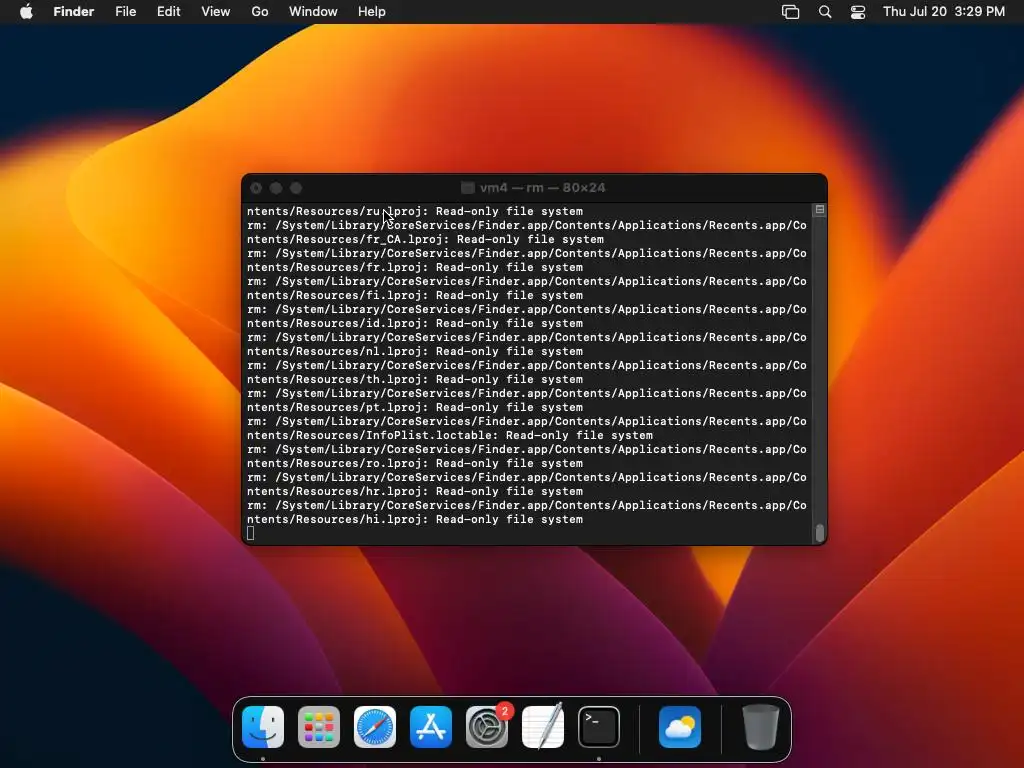This screenshot has width=1024, height=768.
Task: Open Spotlight search in menu bar
Action: pos(825,12)
